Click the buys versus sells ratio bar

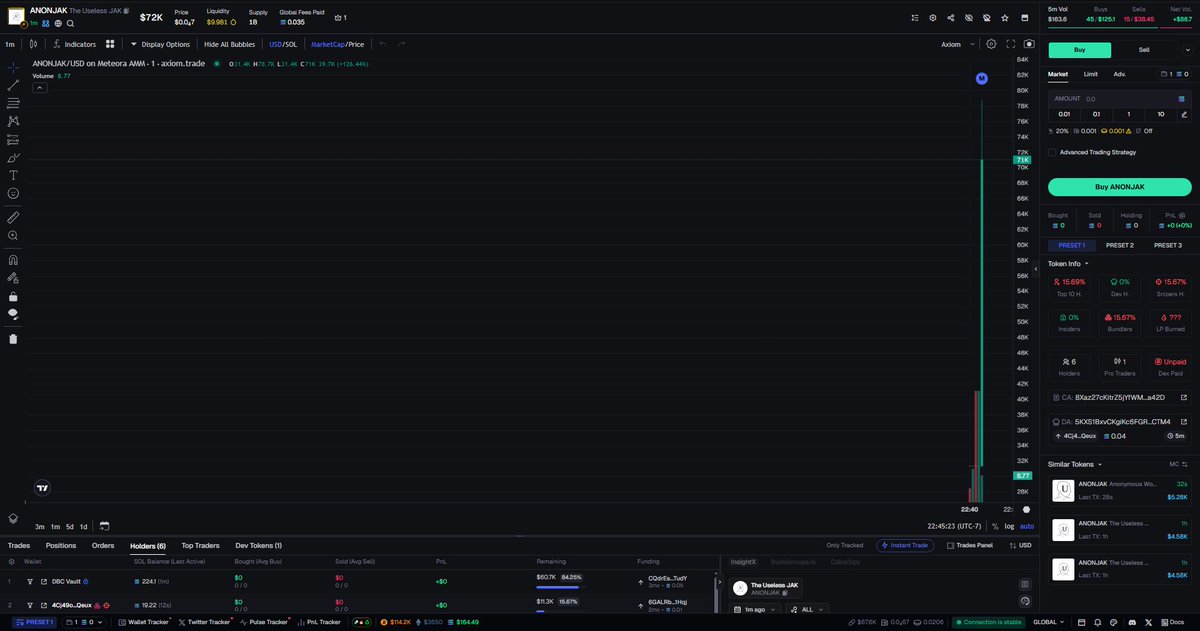1120,28
